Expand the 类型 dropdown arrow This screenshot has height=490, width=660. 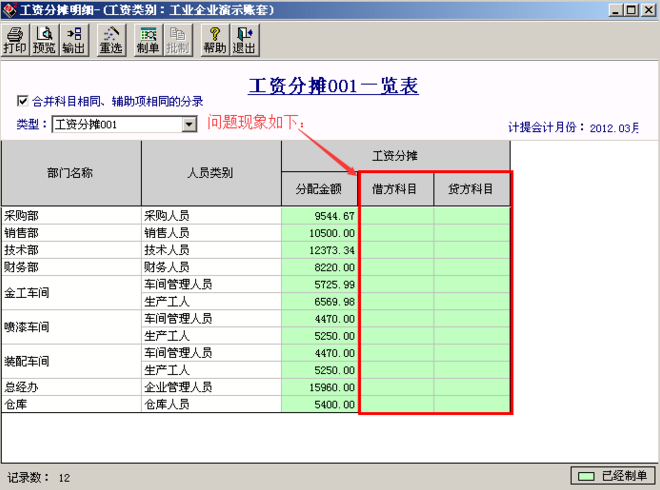189,125
